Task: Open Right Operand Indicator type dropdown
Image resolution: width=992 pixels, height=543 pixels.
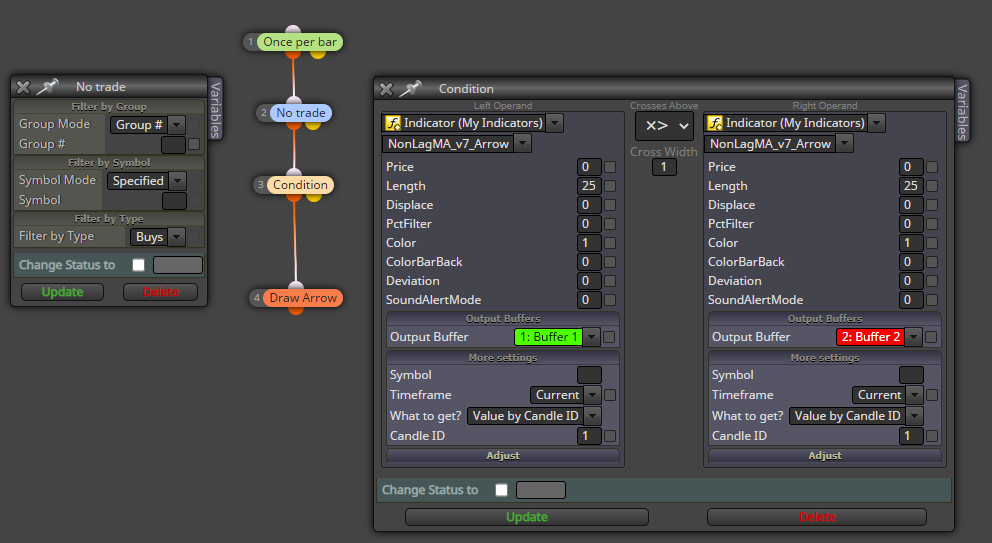Action: (876, 123)
